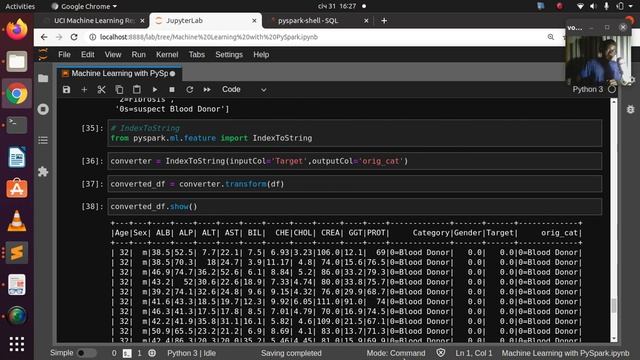The image size is (640, 360).
Task: Click the trusted shield icon in status bar
Action: (x=440, y=353)
